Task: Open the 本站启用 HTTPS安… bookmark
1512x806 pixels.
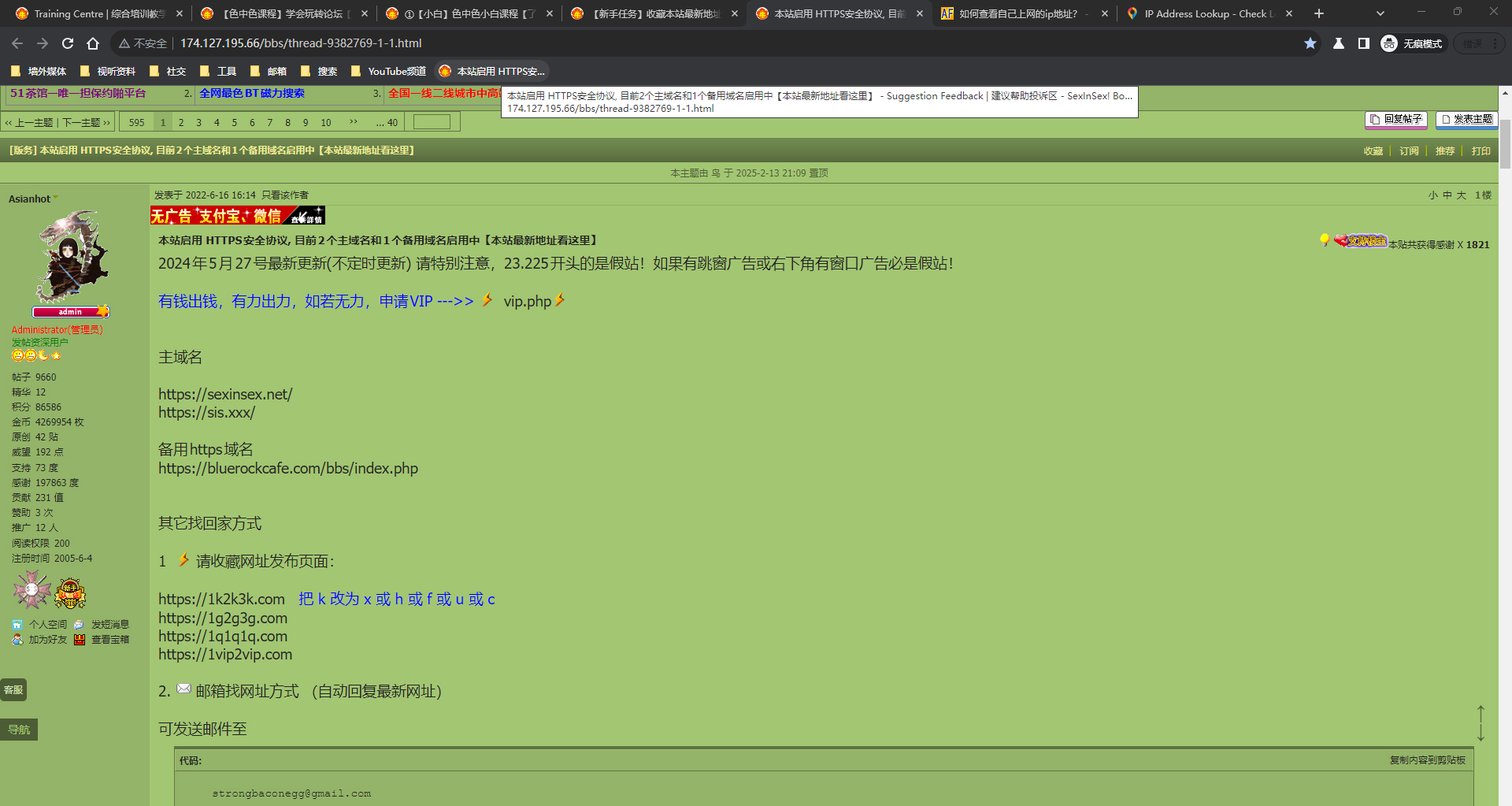Action: click(x=492, y=71)
